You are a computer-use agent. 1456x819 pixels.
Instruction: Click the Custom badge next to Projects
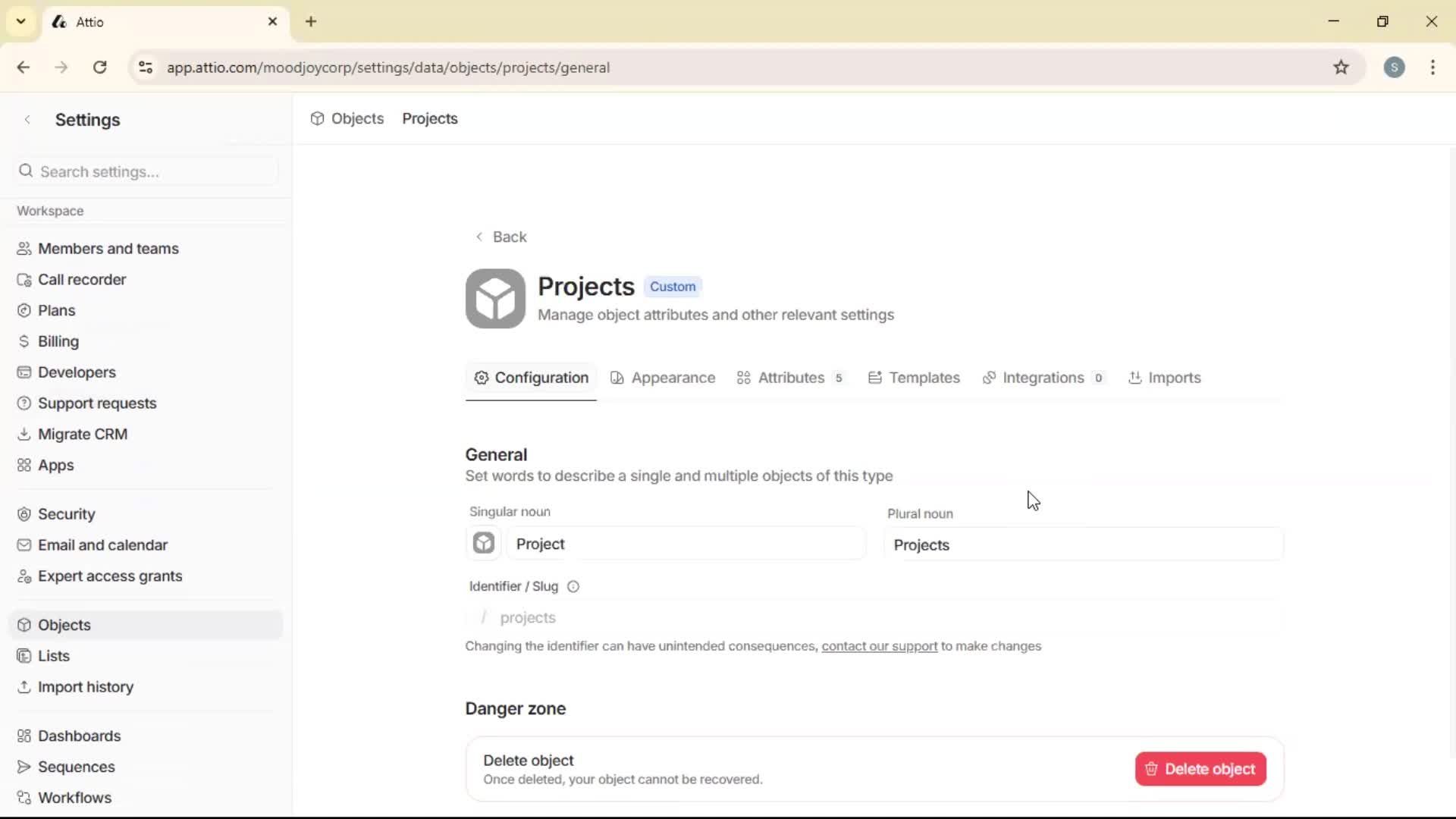pos(673,287)
